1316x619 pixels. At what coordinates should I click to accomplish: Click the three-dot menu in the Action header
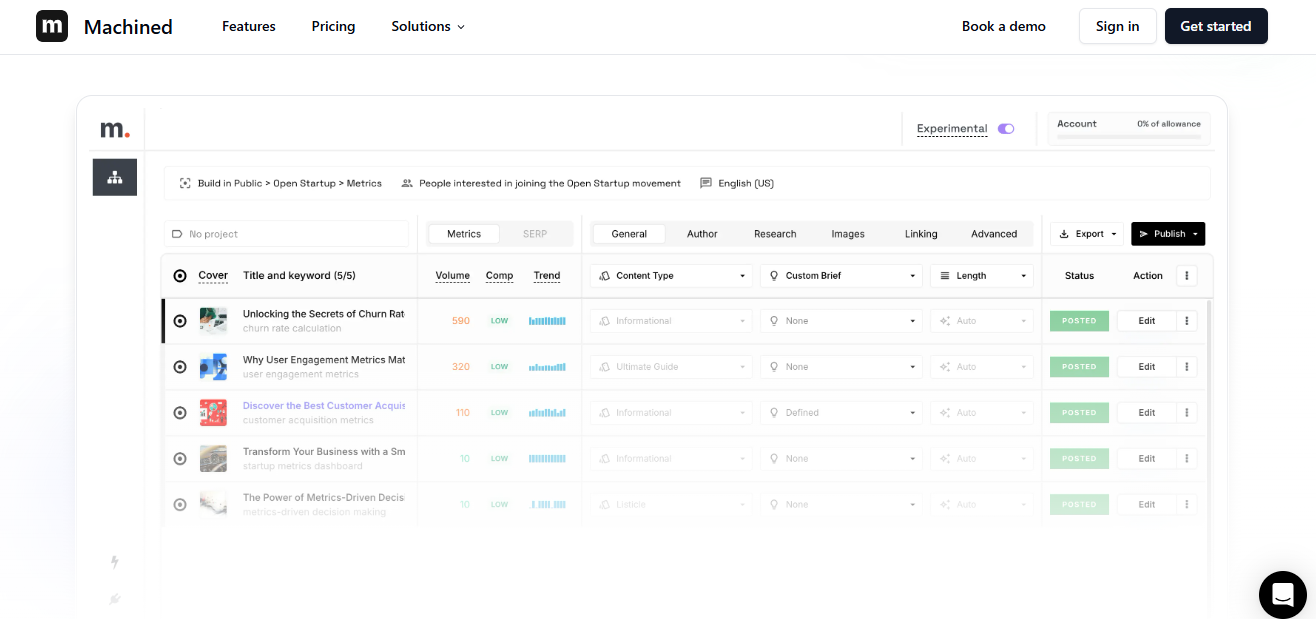point(1187,276)
